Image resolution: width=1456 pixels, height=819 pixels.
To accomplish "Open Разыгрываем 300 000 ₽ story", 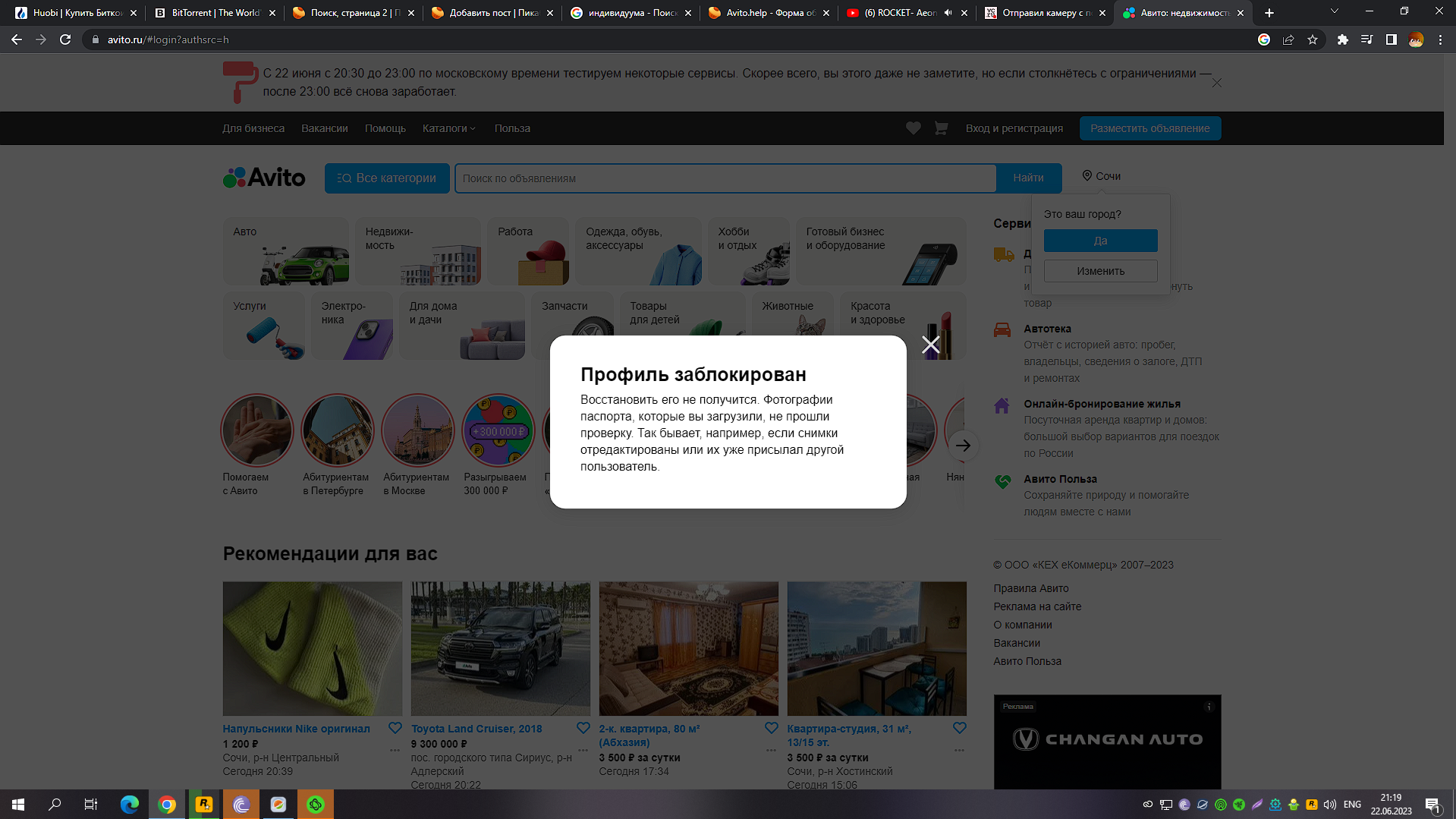I will click(x=498, y=445).
